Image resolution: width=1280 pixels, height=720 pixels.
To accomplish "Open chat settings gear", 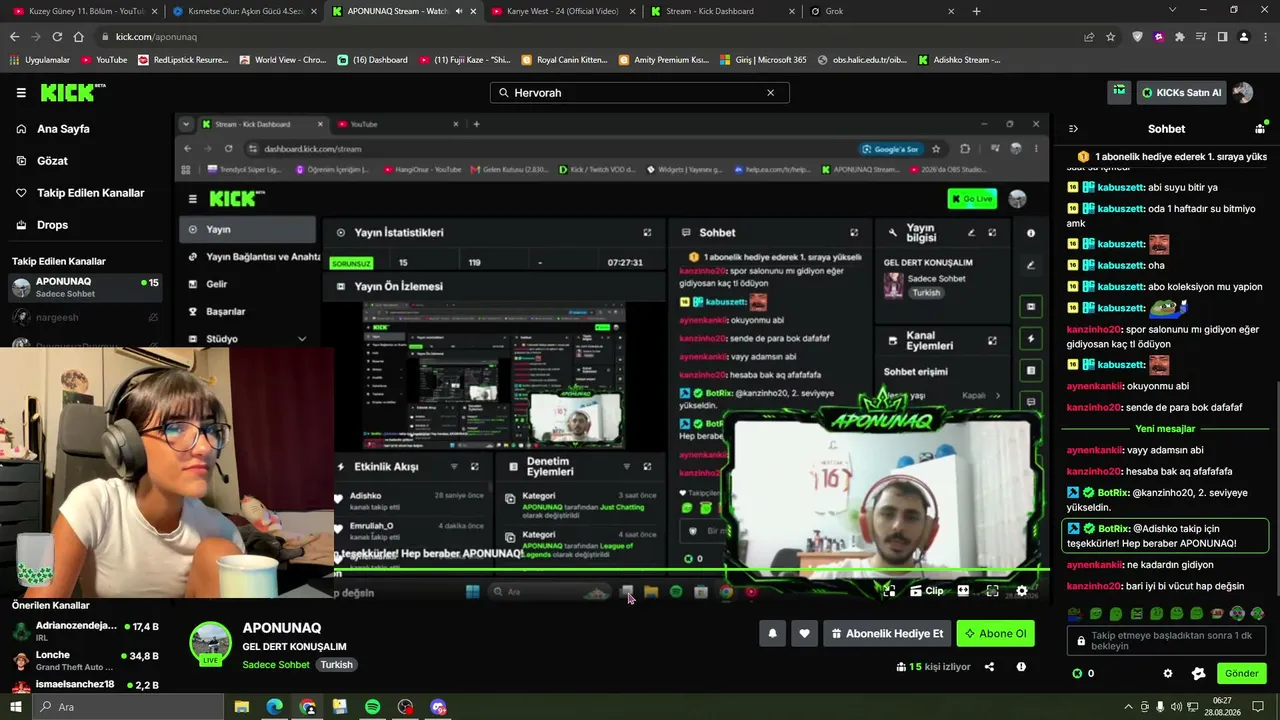I will pyautogui.click(x=1167, y=673).
